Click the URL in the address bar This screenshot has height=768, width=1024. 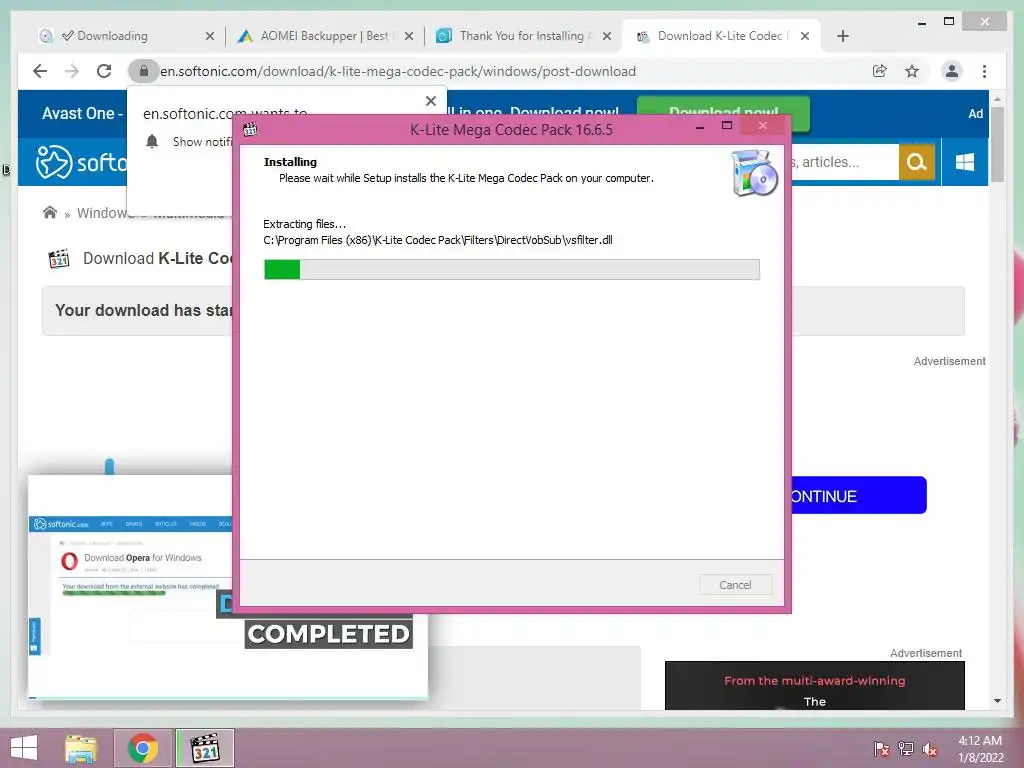click(x=398, y=71)
